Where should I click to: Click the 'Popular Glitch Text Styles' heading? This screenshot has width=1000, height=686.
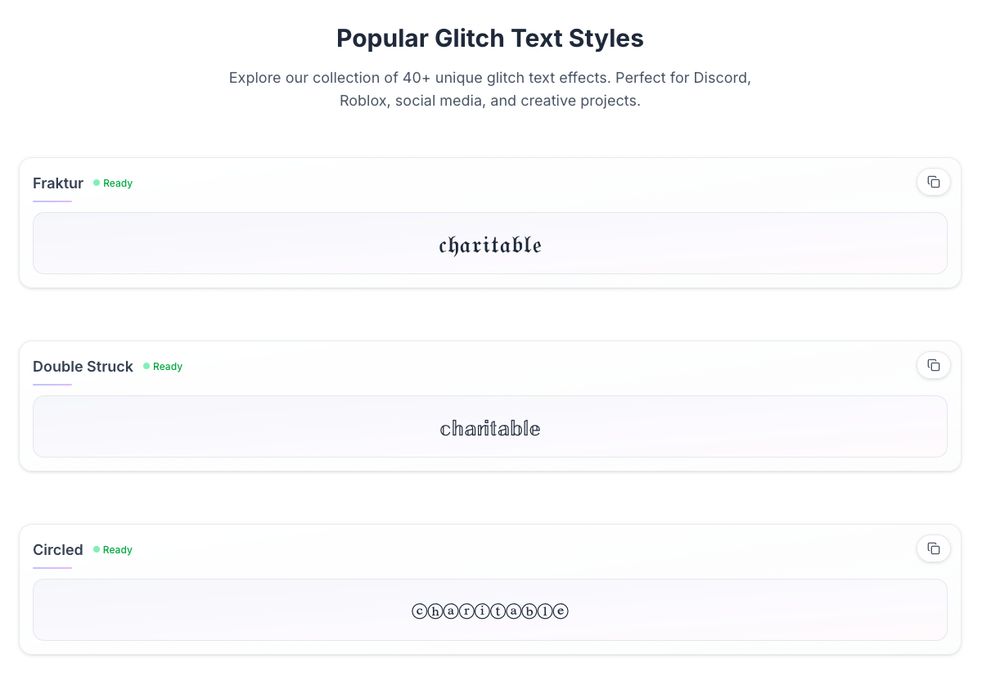click(490, 38)
